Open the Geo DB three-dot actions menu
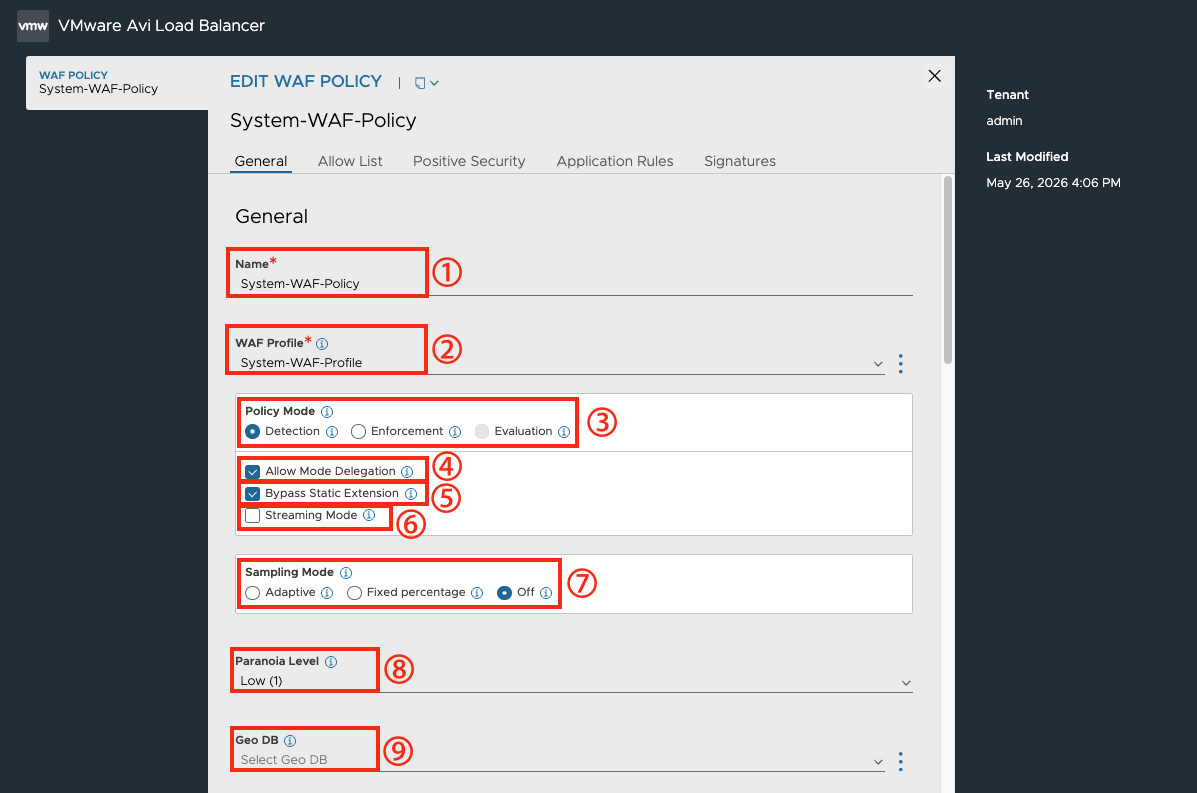 pos(901,761)
